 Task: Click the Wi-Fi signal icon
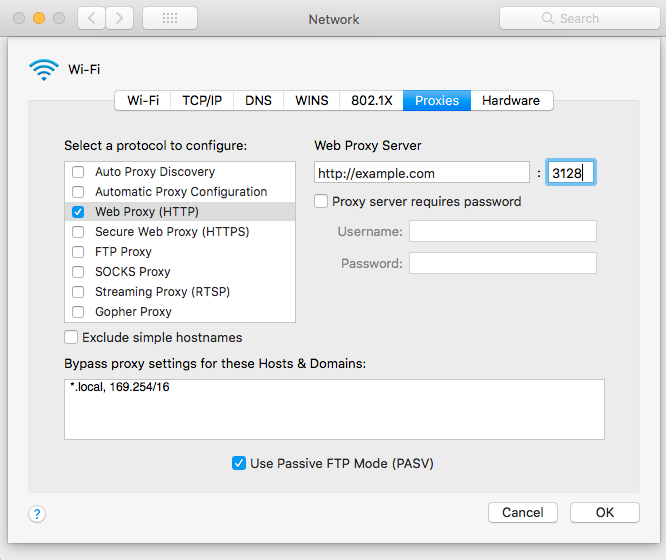[x=44, y=69]
